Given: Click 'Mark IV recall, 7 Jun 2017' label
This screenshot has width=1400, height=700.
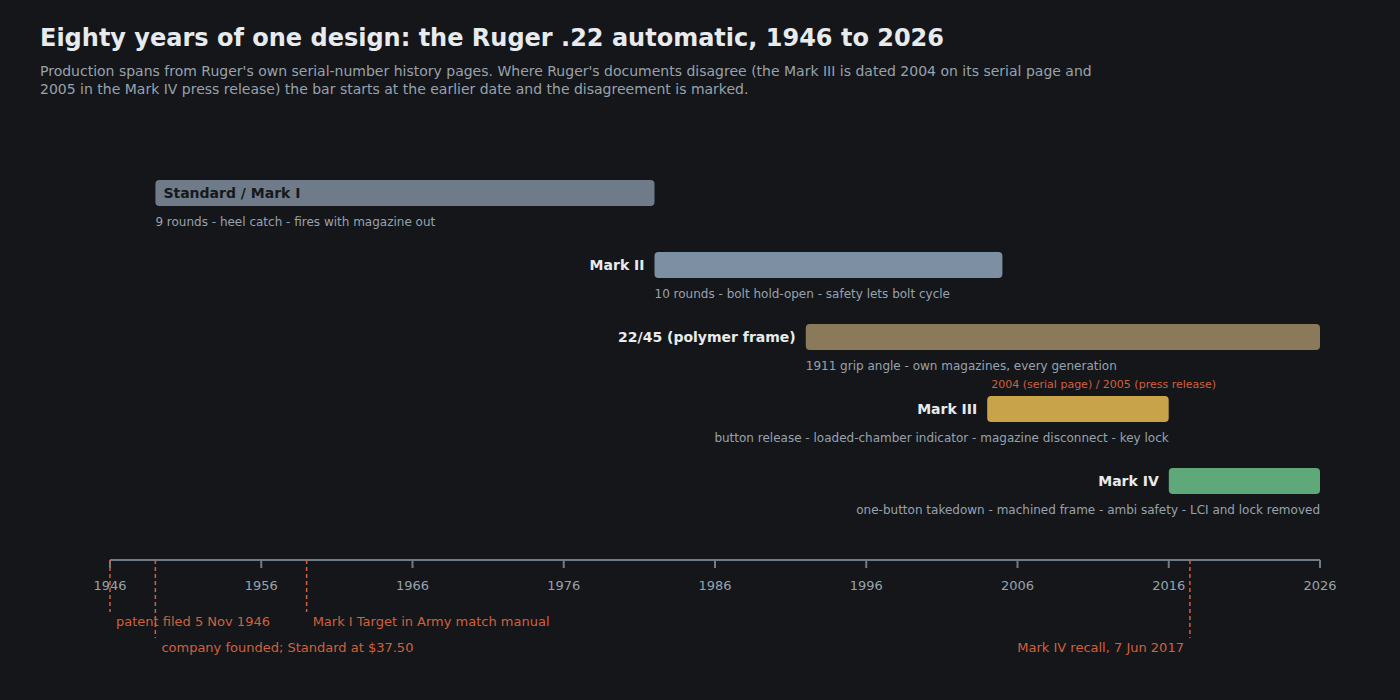Looking at the screenshot, I should point(1100,648).
